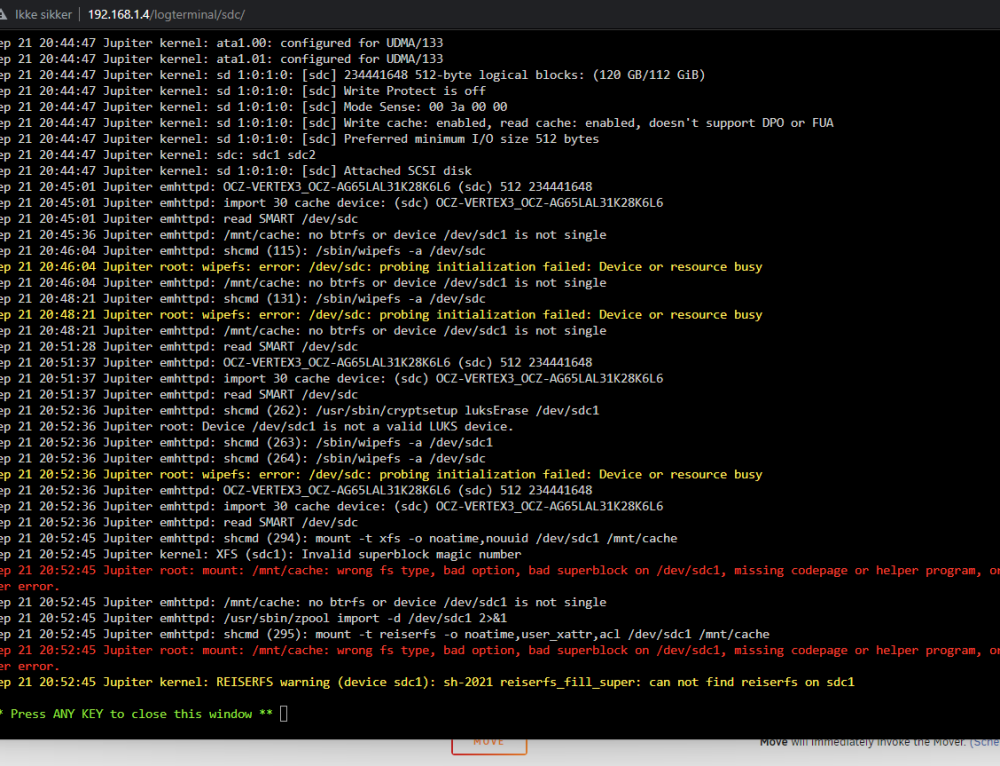Click the 'XFS (sdc1): Invalid superblock magic number' line
Screen dimensions: 1000x766
(261, 554)
